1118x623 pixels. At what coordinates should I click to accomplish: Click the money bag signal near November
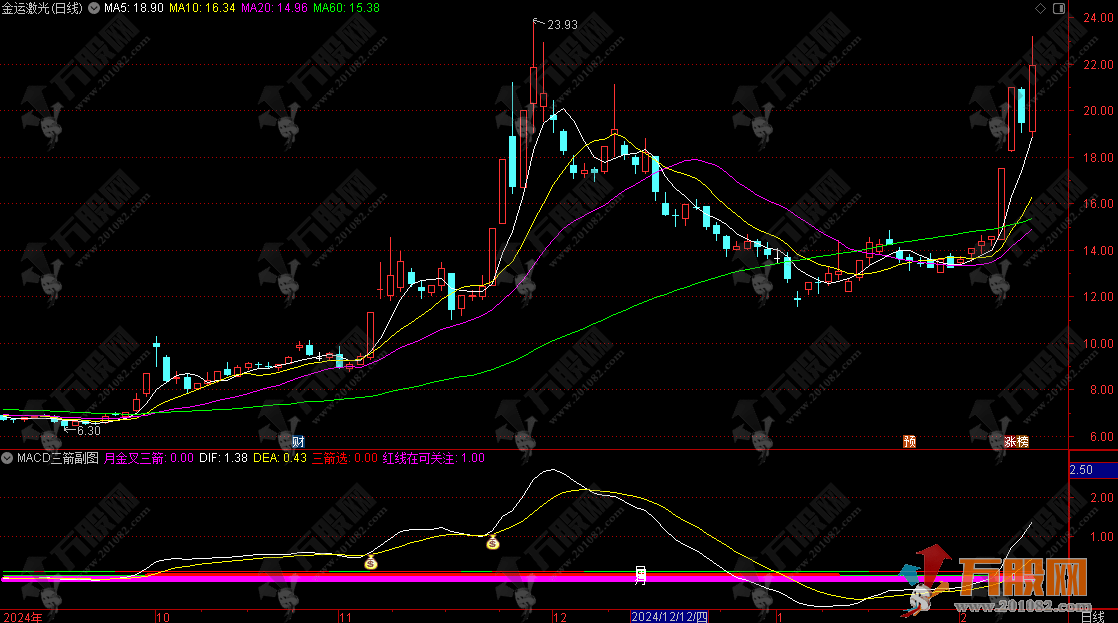coord(371,562)
